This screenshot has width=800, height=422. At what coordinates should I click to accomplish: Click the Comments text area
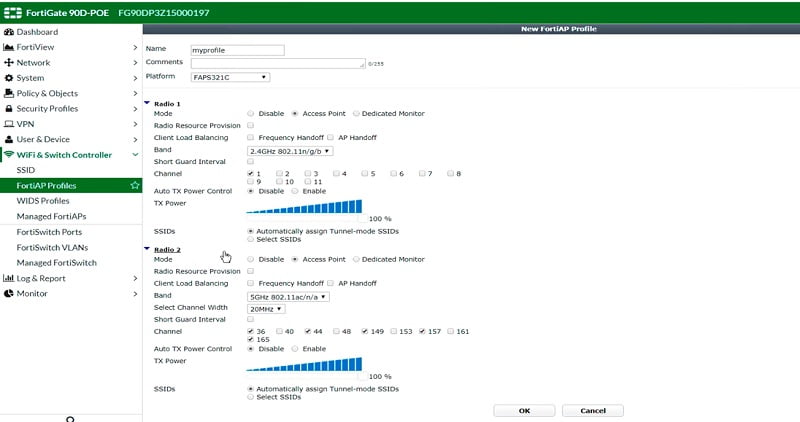click(278, 63)
